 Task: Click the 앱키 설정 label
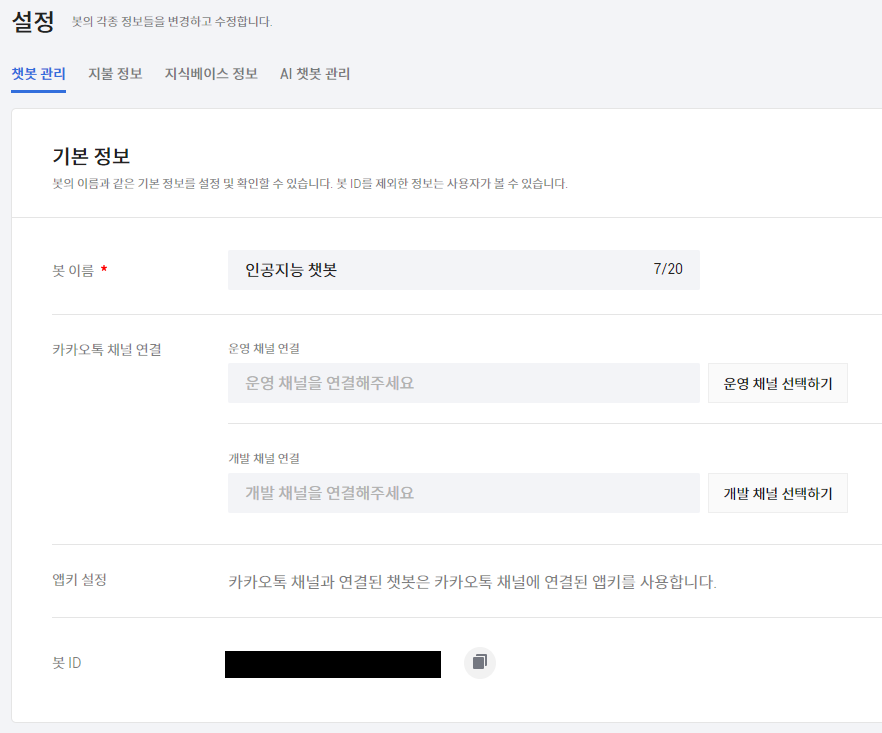(x=79, y=579)
